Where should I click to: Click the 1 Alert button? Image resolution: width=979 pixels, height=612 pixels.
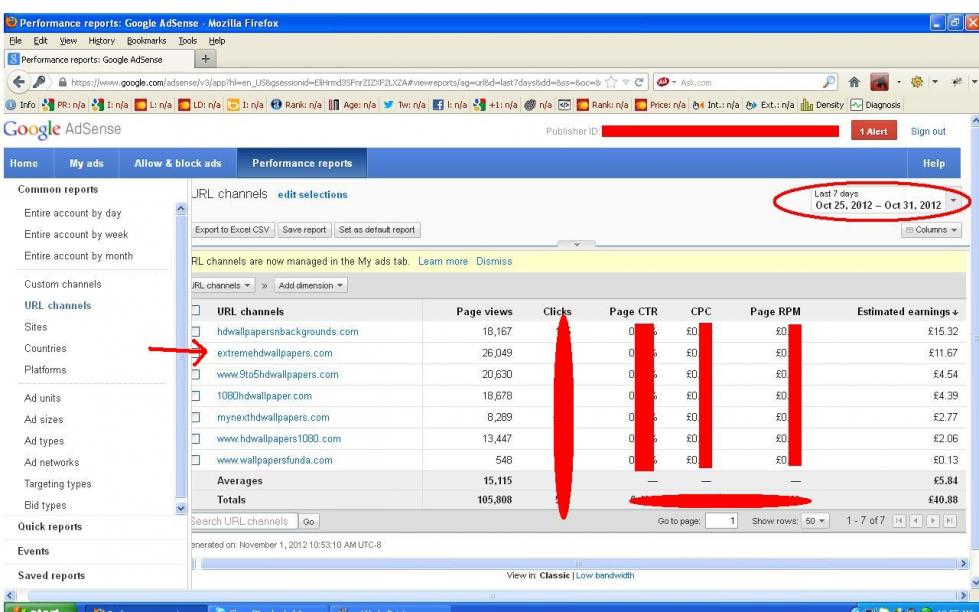(x=873, y=131)
